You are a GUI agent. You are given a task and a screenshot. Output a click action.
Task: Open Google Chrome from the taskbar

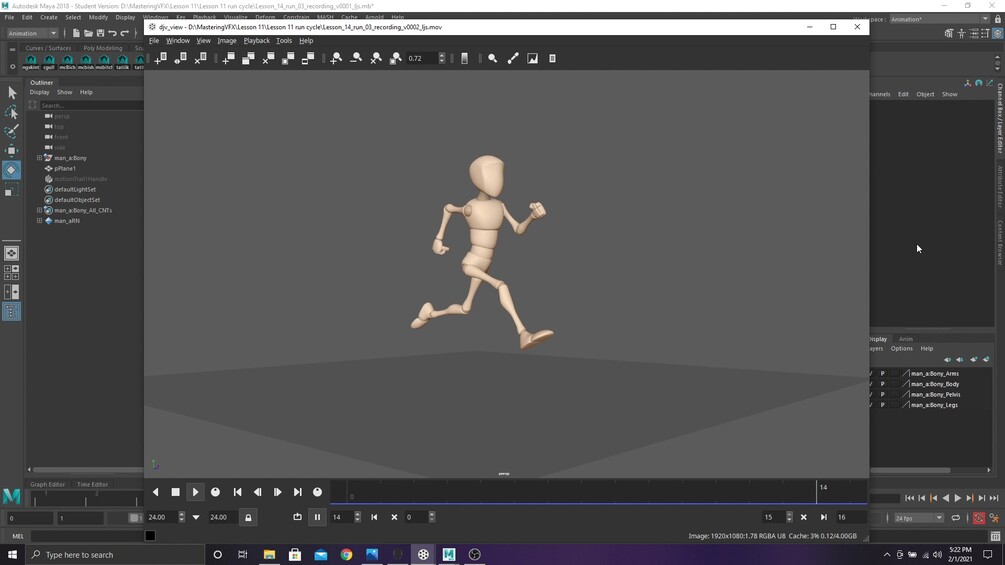(x=346, y=555)
